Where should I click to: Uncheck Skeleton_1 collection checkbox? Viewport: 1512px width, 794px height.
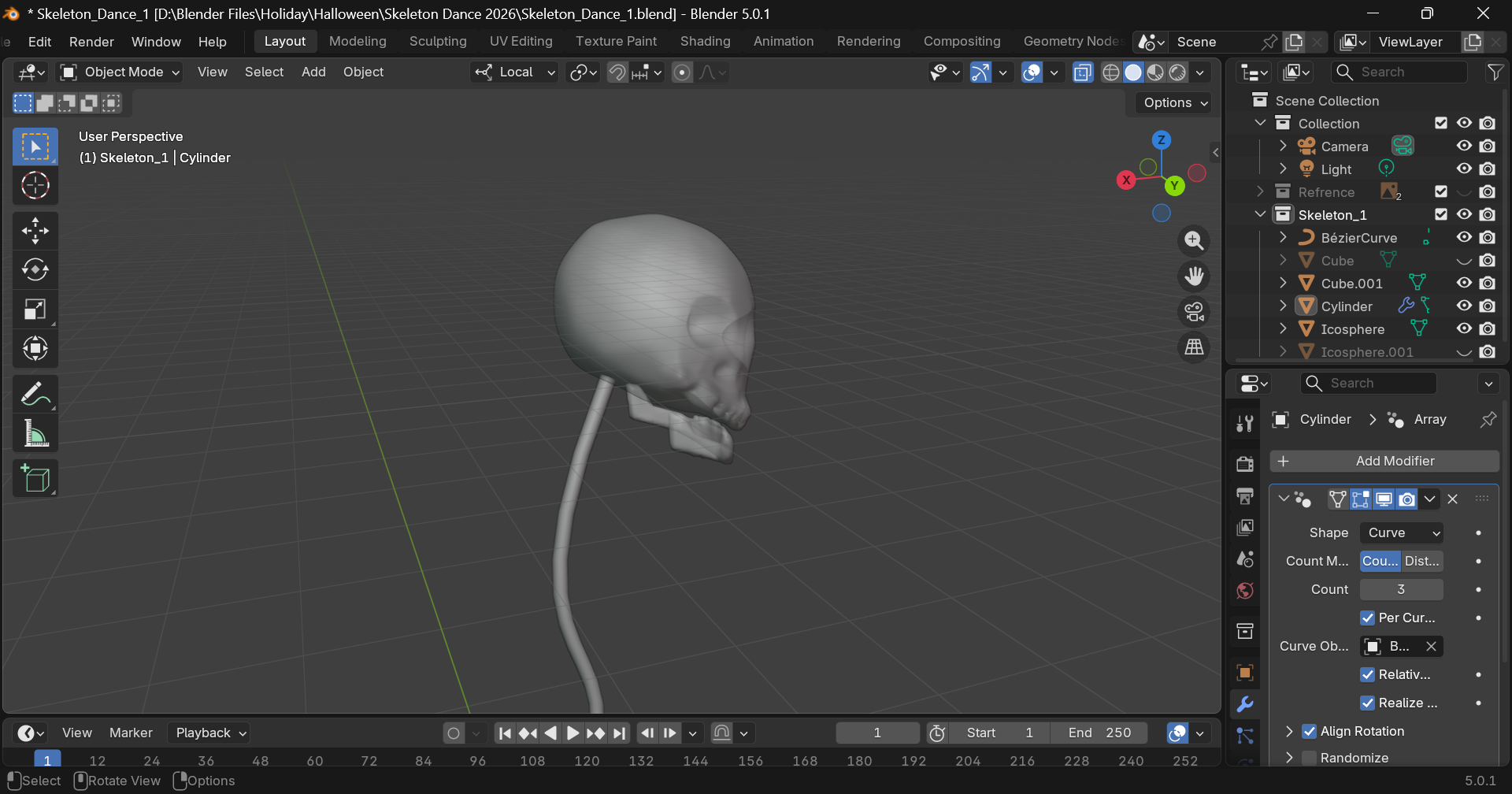click(1441, 214)
